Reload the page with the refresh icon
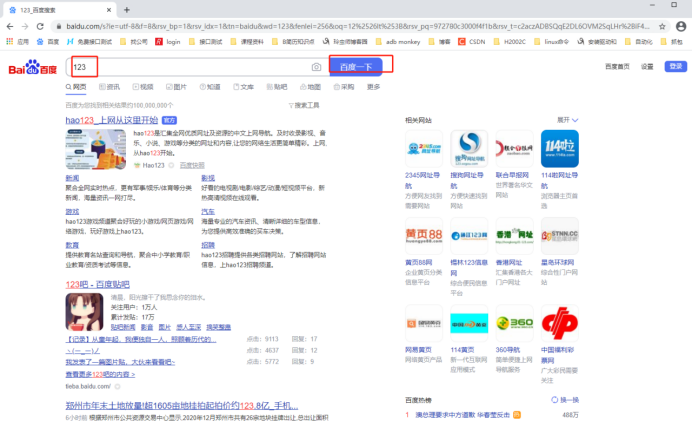Screen dimensions: 693x421 pos(40,27)
